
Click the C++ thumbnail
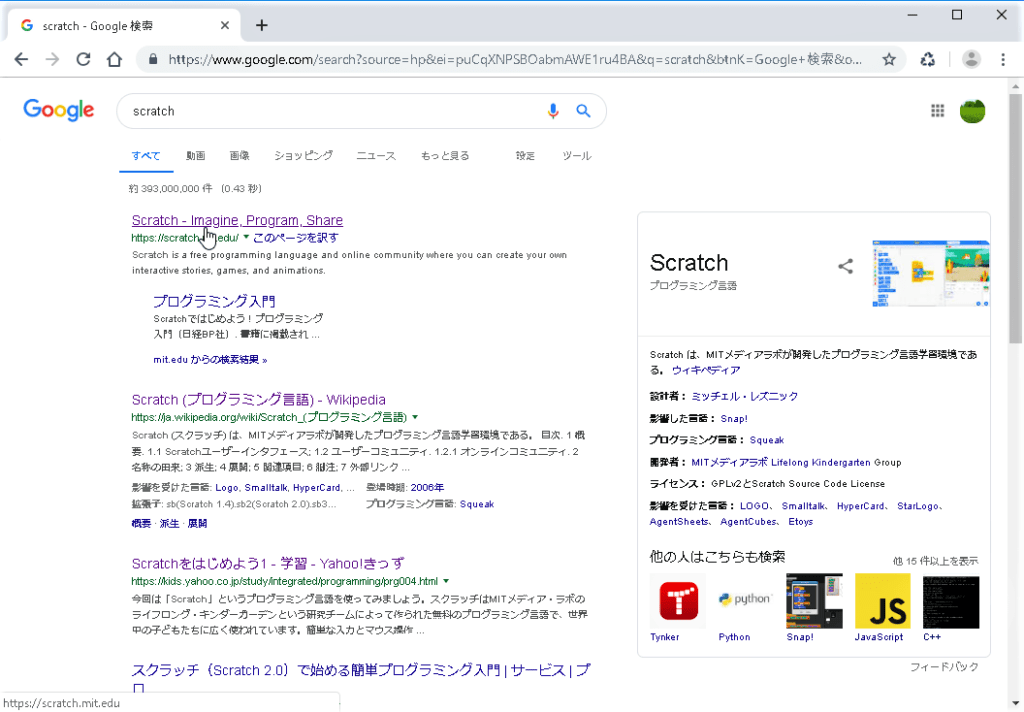point(951,601)
